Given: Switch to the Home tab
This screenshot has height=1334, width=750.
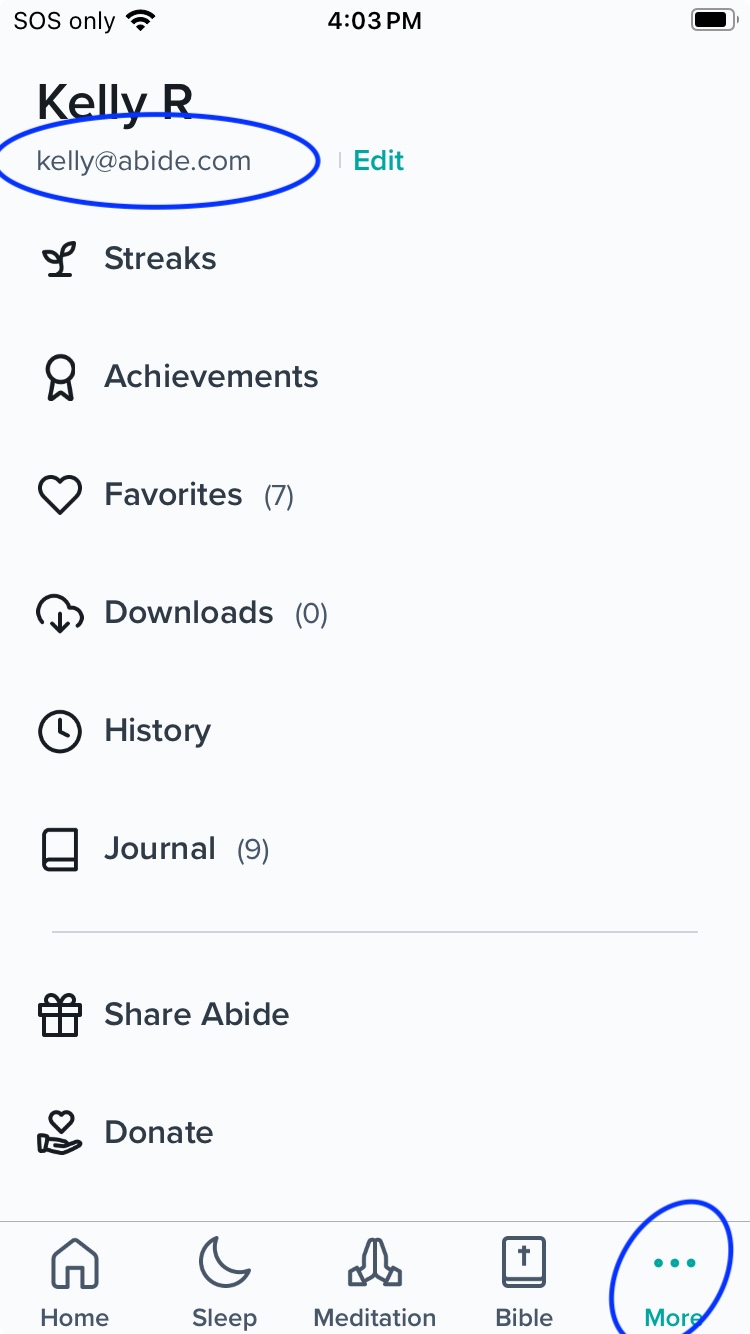Looking at the screenshot, I should coord(75,1282).
